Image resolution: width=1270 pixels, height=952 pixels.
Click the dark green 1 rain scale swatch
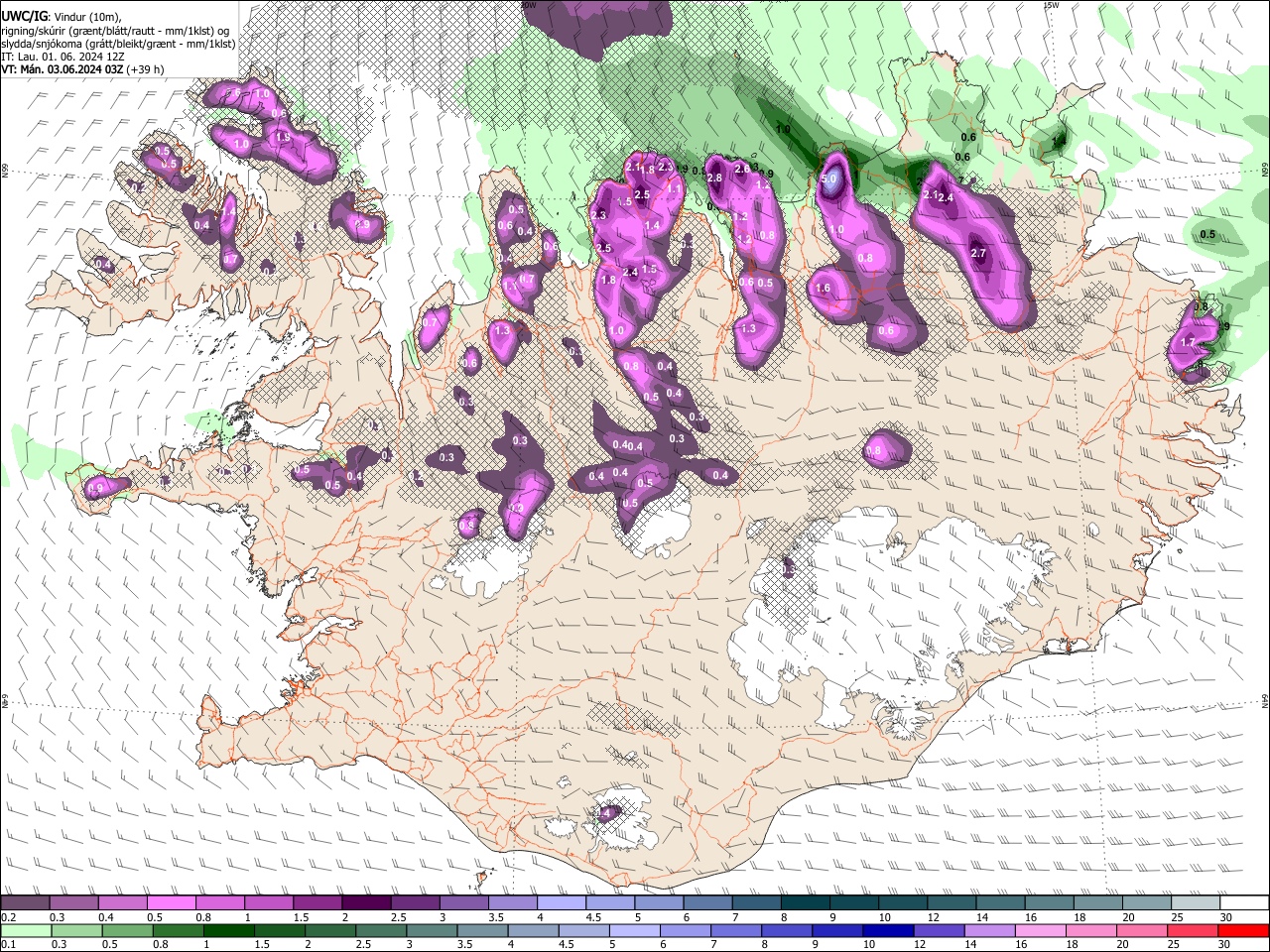(228, 931)
